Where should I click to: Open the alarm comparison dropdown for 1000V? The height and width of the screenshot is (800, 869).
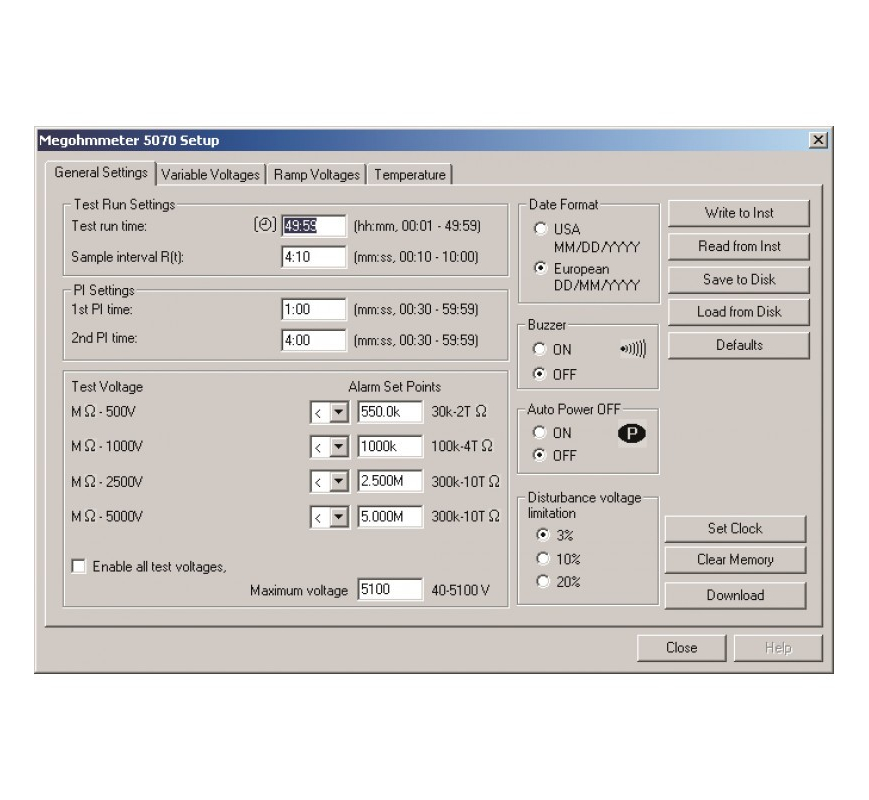tap(339, 446)
